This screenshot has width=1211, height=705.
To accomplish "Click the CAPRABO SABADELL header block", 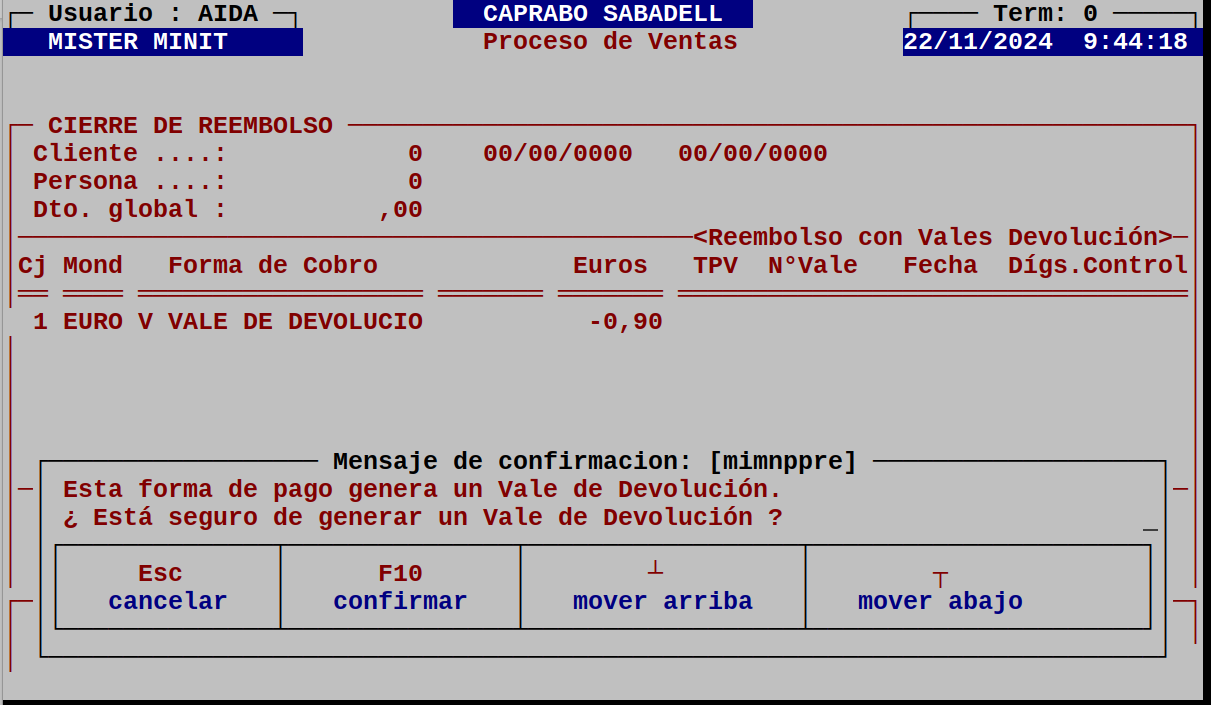I will coord(604,13).
